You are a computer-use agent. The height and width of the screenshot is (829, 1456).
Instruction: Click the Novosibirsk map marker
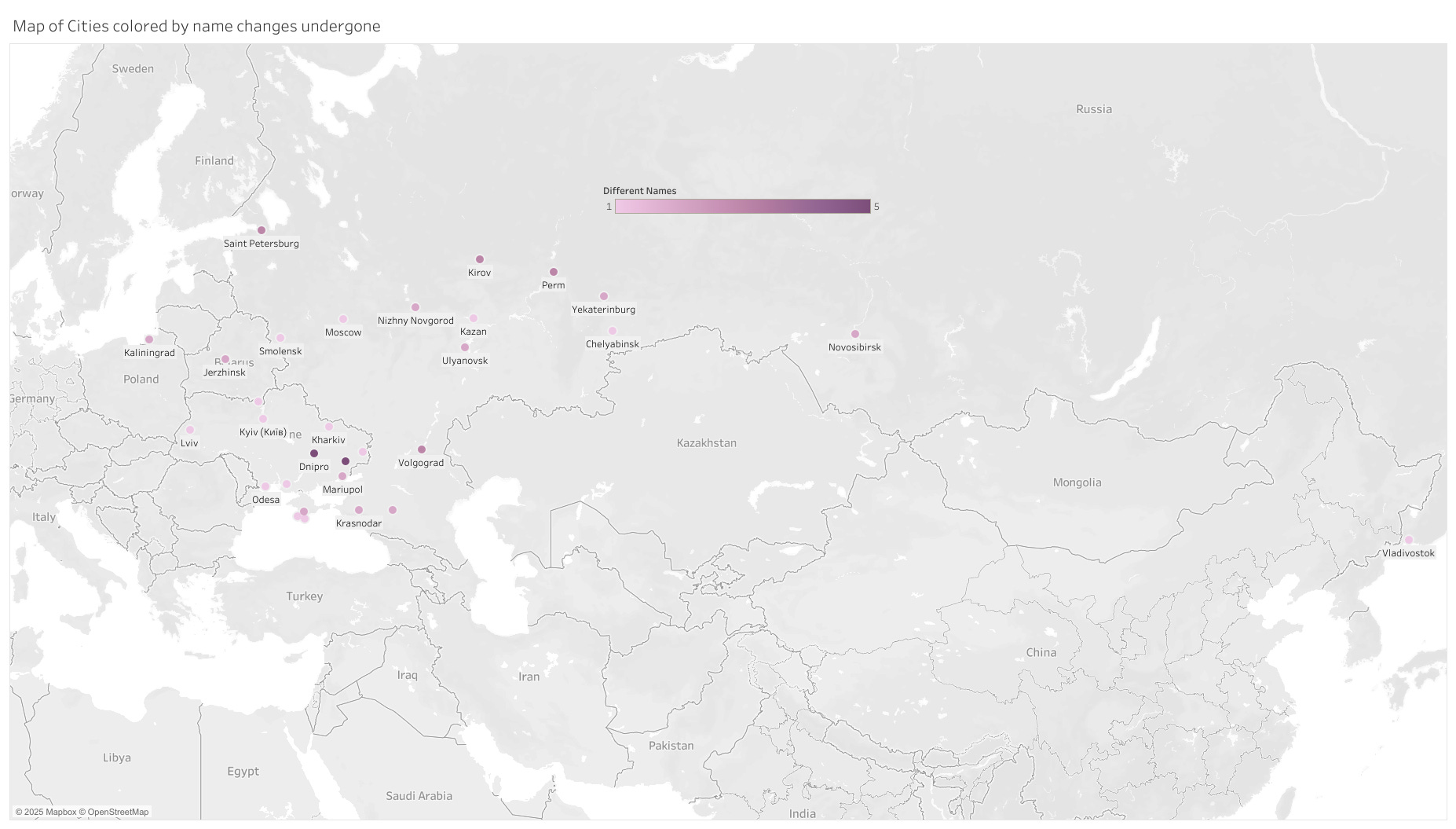[x=855, y=334]
